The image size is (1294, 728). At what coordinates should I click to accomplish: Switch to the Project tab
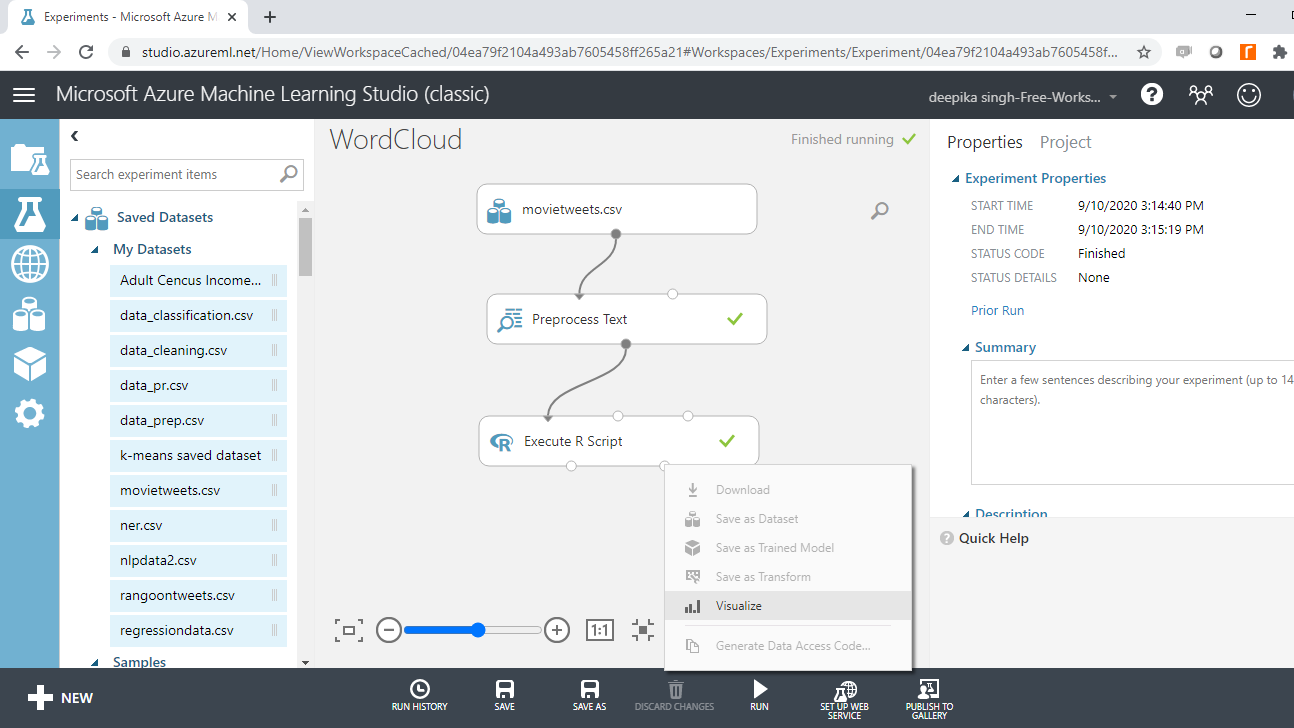[1065, 142]
